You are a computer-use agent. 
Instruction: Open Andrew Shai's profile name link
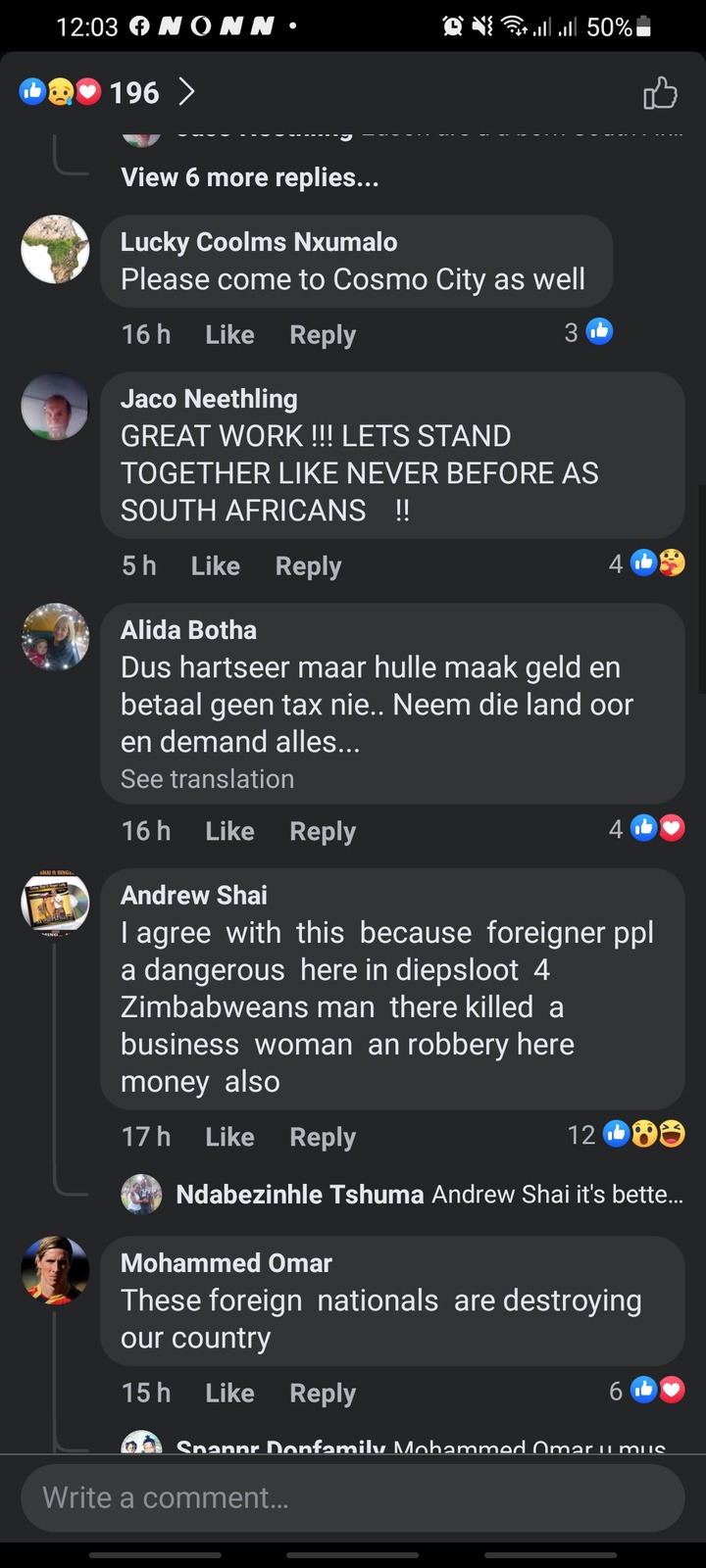(194, 896)
